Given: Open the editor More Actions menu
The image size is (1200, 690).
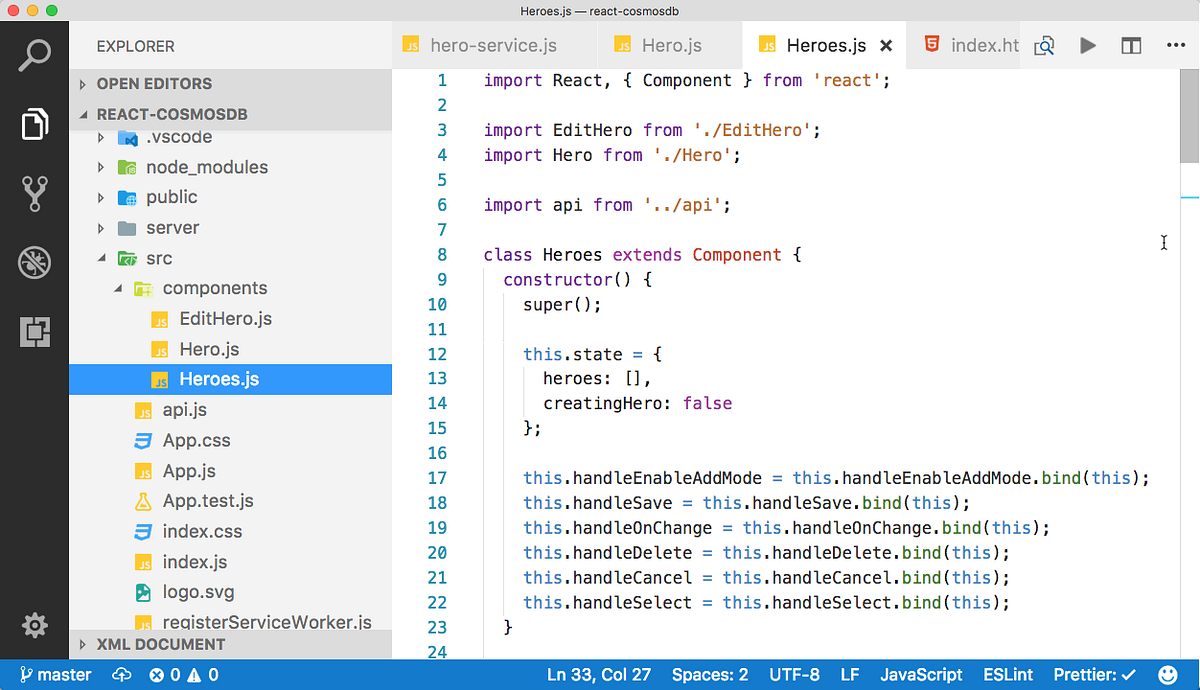Looking at the screenshot, I should (x=1175, y=45).
